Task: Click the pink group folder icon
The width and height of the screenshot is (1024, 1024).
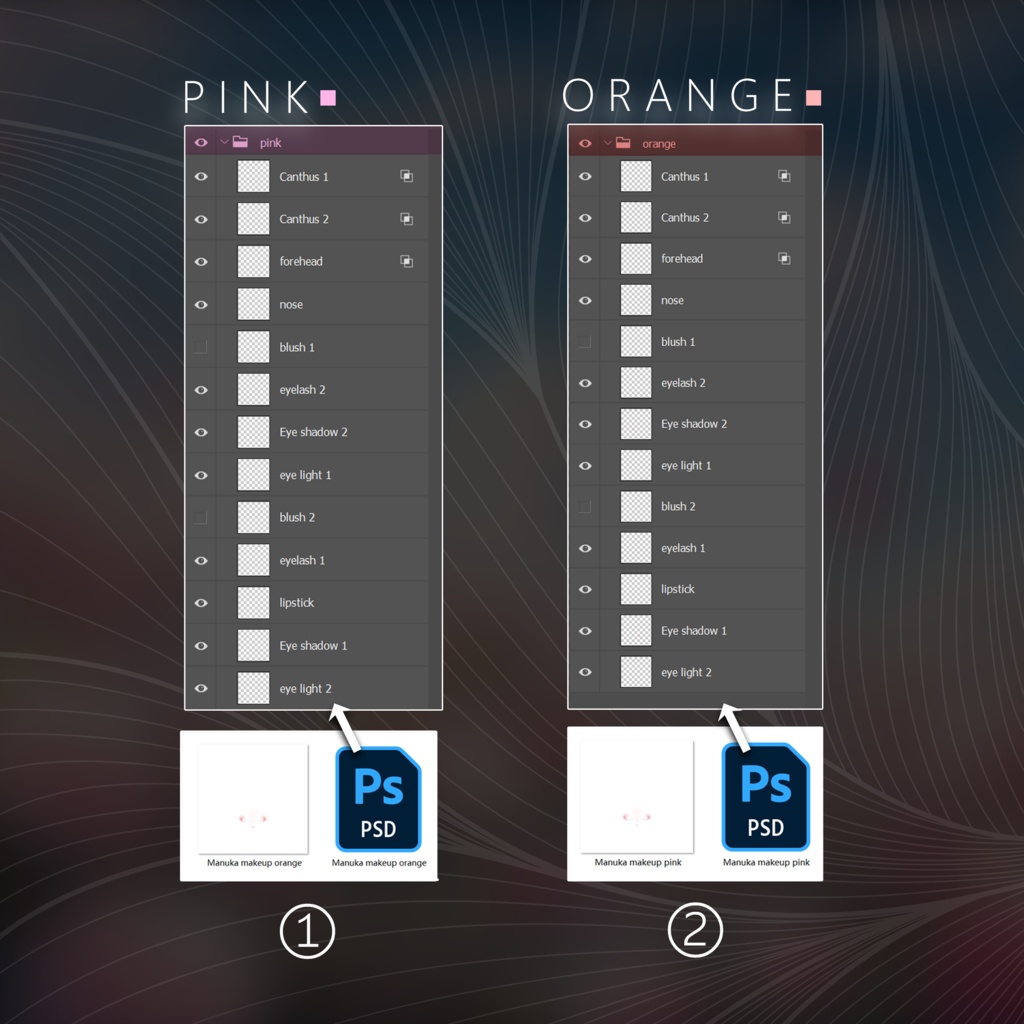Action: point(240,142)
